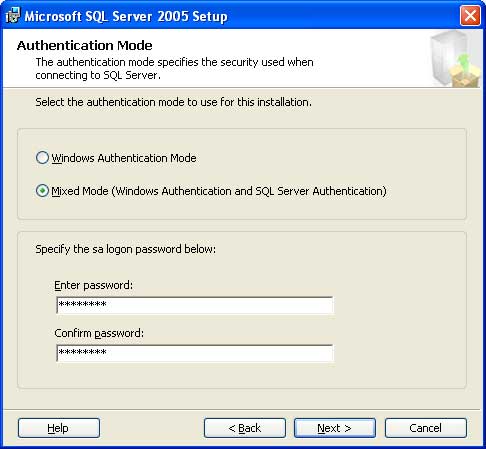This screenshot has height=449, width=486.
Task: Select the Windows Authentication Mode radio button
Action: pos(42,158)
